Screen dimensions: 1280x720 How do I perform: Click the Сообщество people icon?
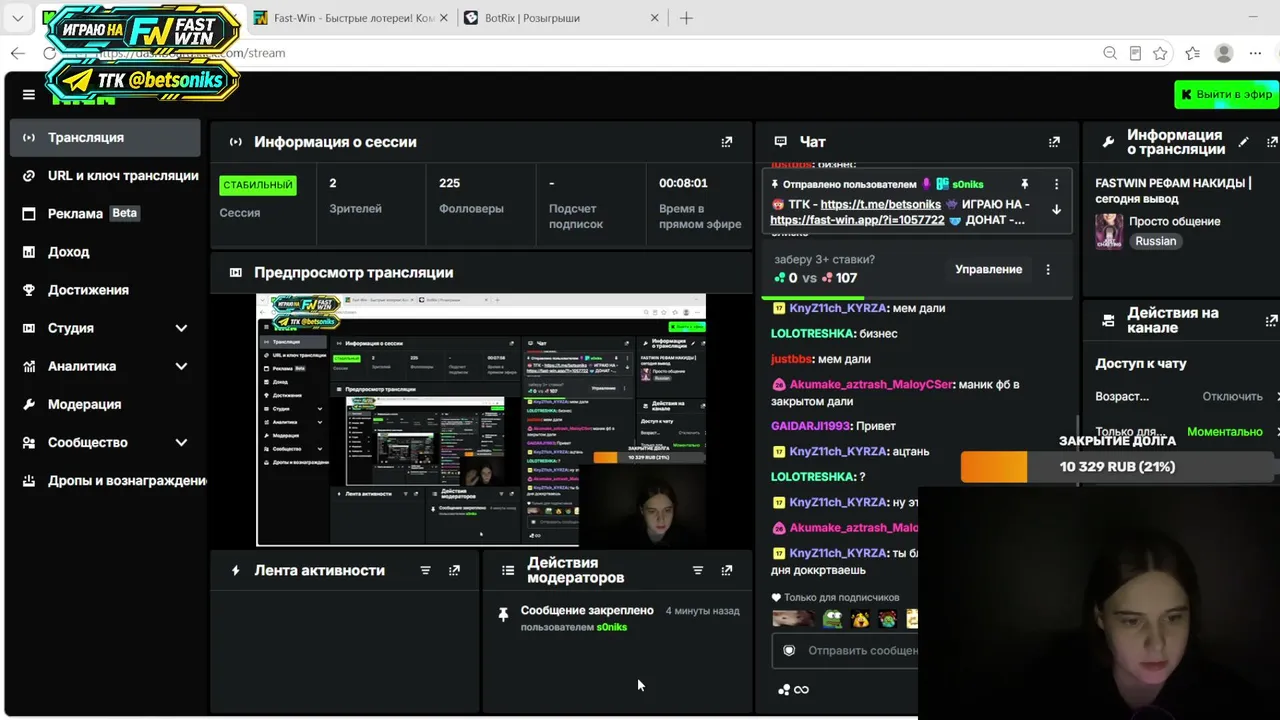[29, 442]
